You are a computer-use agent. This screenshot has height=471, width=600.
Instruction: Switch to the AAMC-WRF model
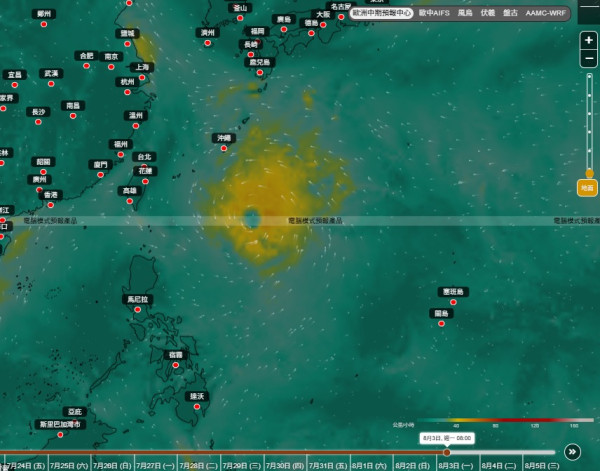point(545,13)
